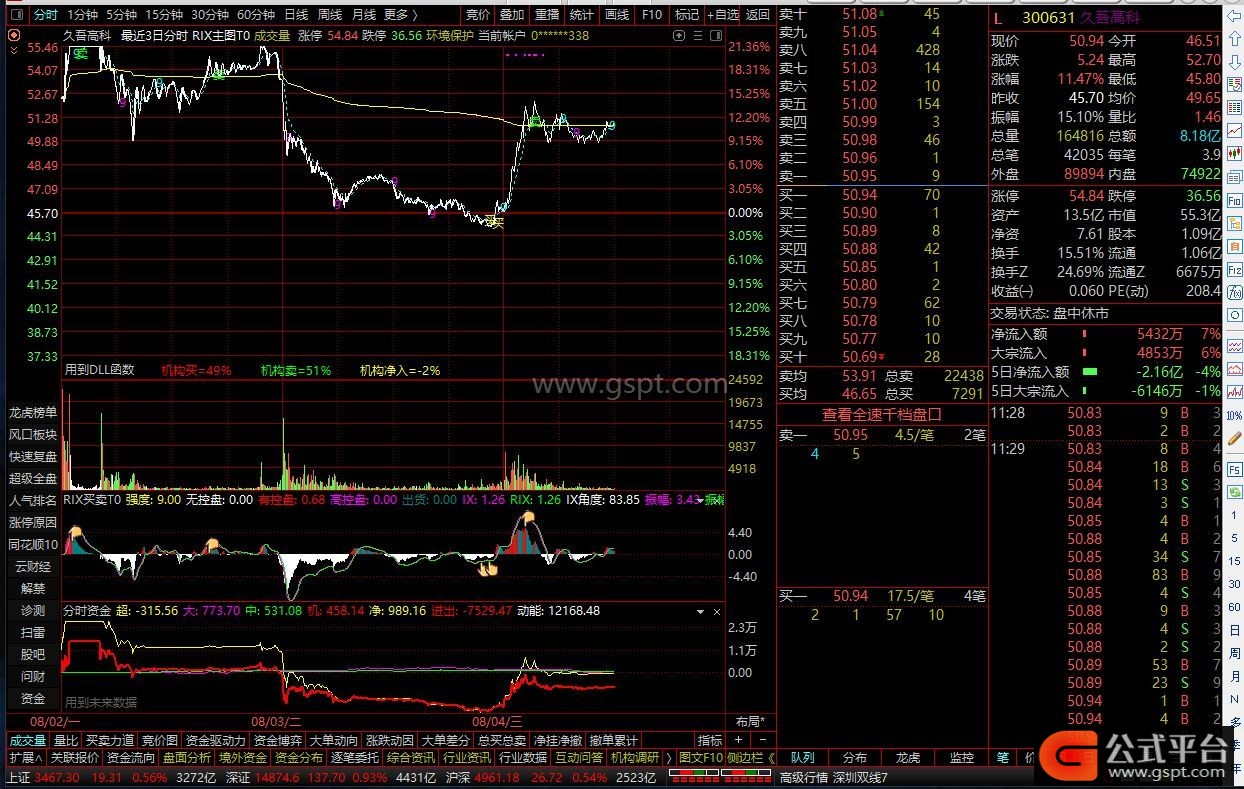Open 机构调研 bottom tab

635,758
